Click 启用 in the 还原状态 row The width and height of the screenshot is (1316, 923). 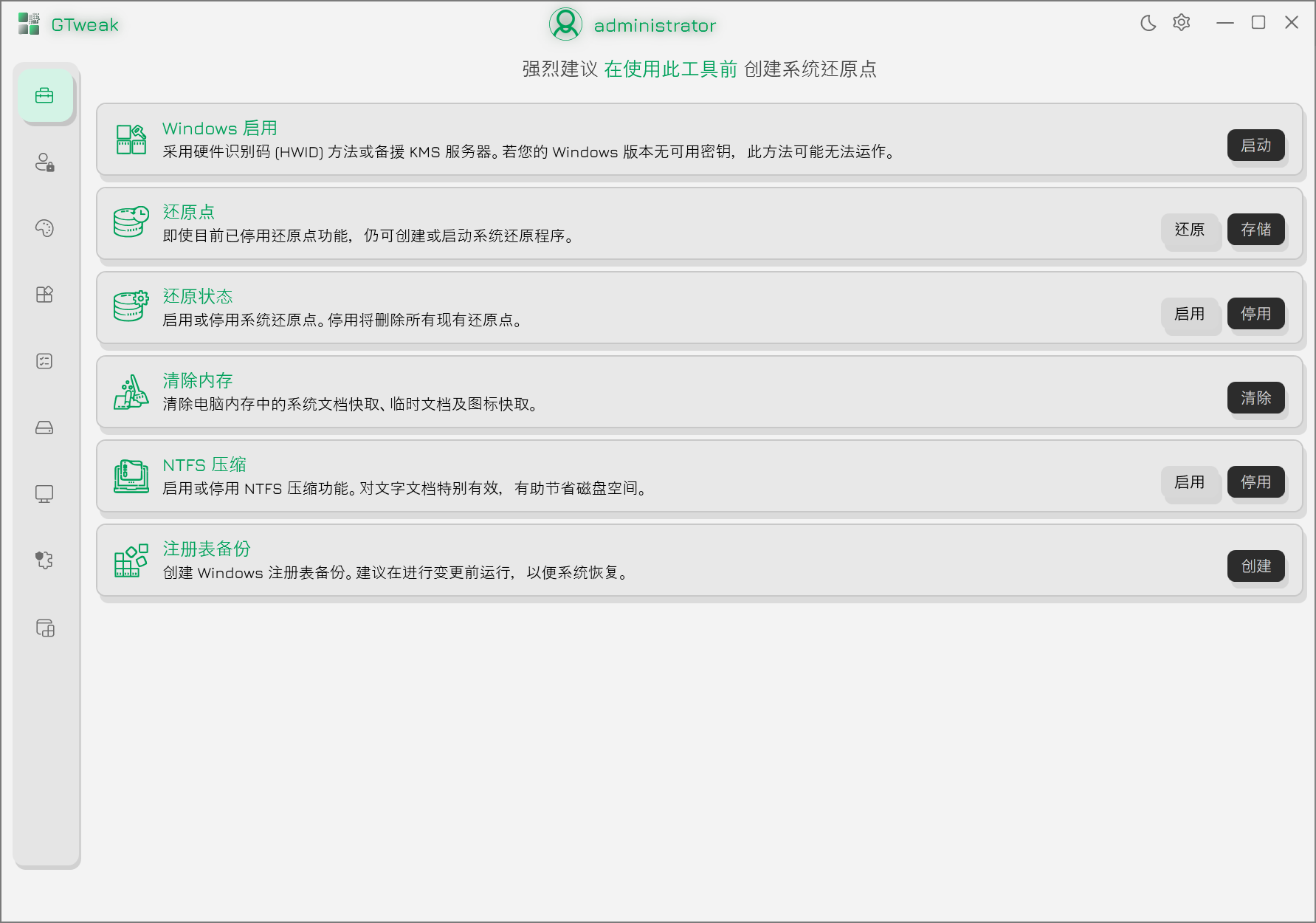tap(1190, 314)
